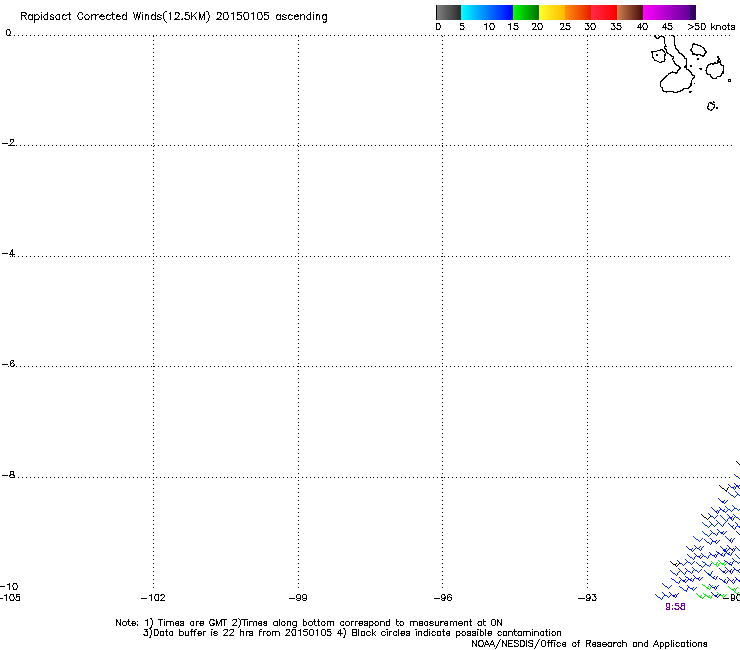This screenshot has height=650, width=740.
Task: Click the NOAA/NESDIS credit text
Action: click(589, 644)
